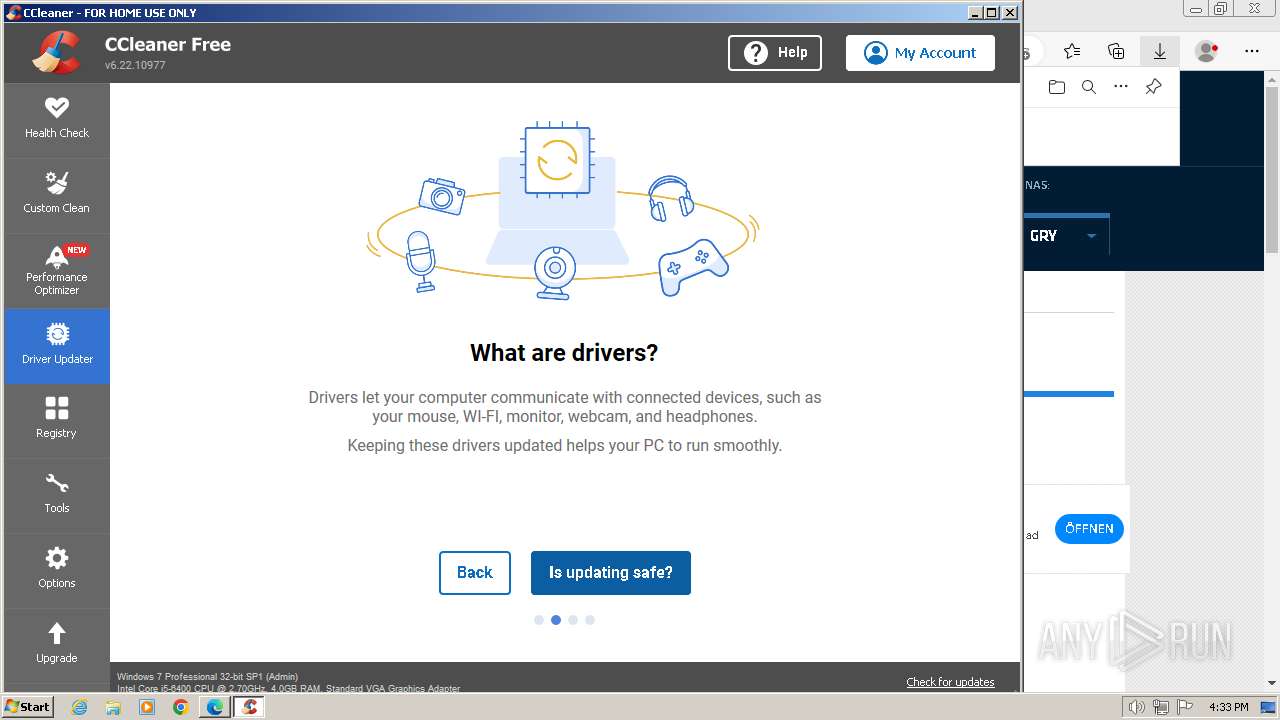Click the CCleaner logo icon
Viewport: 1280px width, 720px height.
(x=56, y=52)
